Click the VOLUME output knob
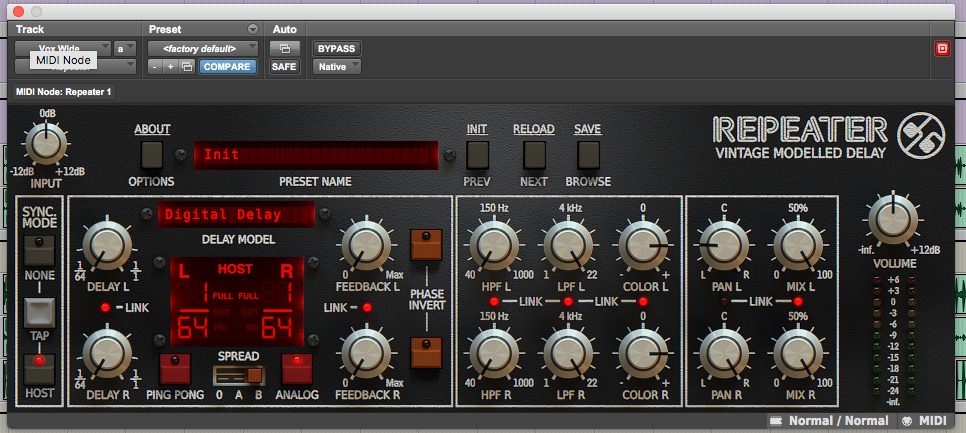The image size is (966, 433). point(893,221)
